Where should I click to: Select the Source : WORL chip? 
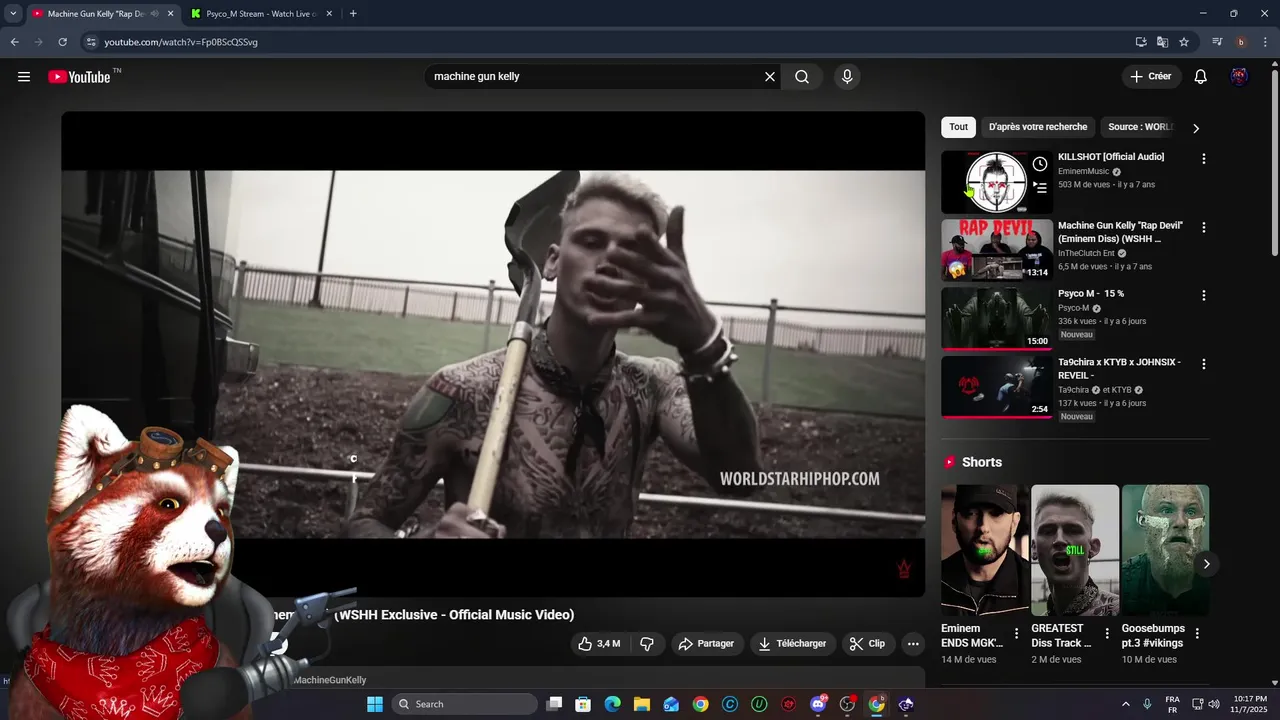coord(1140,127)
